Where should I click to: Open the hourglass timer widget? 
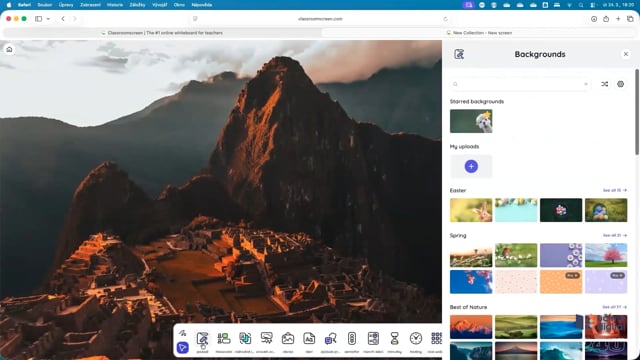[394, 339]
